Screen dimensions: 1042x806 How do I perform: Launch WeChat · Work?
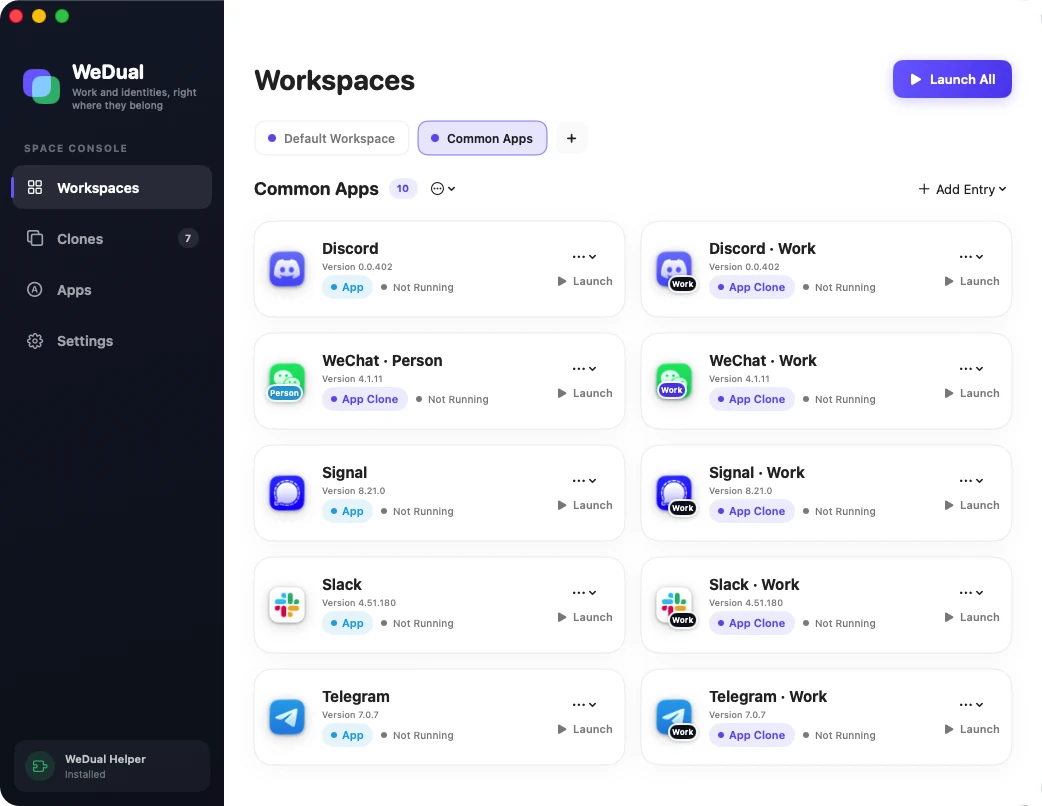pos(972,393)
